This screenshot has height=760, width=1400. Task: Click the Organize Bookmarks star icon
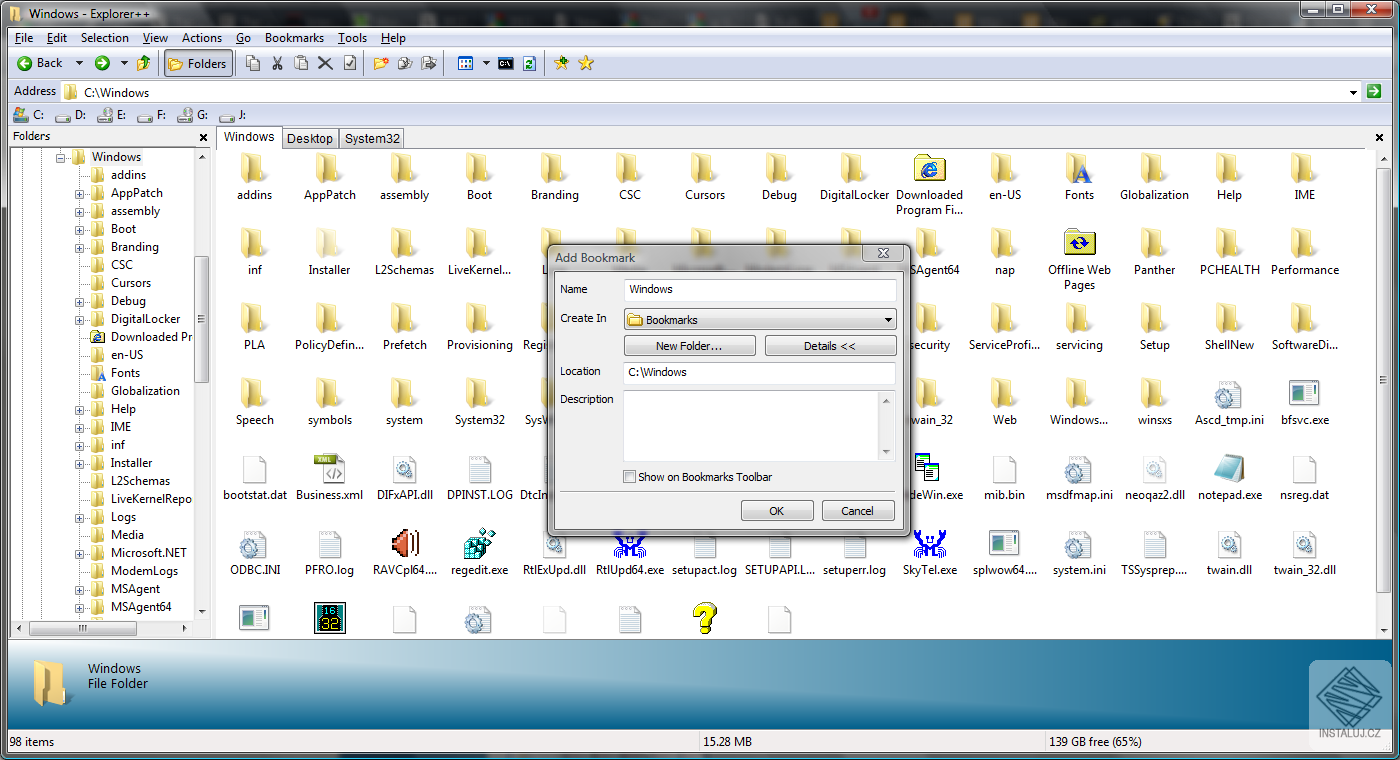tap(586, 63)
